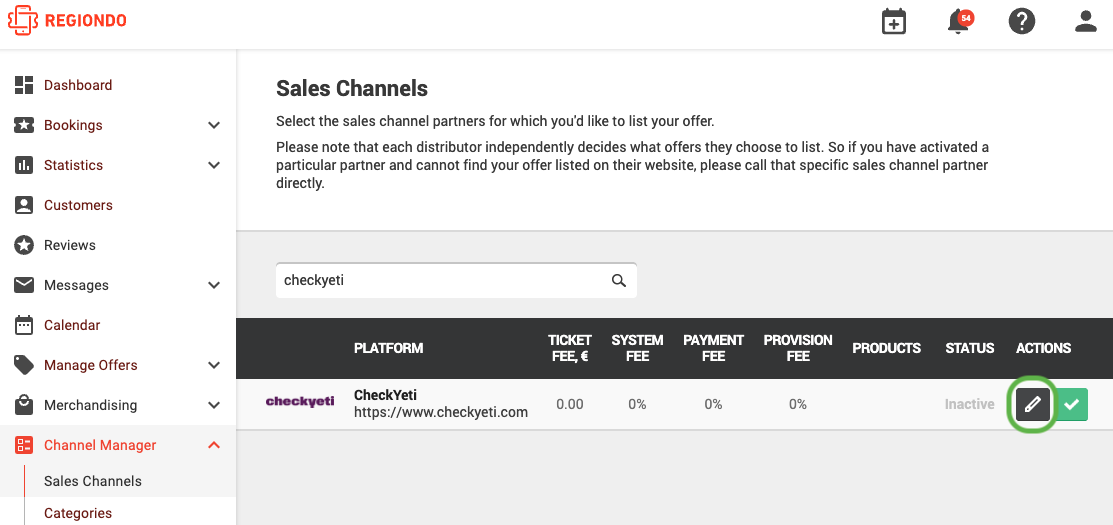Edit CheckYeti channel with pencil icon
This screenshot has height=525, width=1113.
[x=1033, y=404]
